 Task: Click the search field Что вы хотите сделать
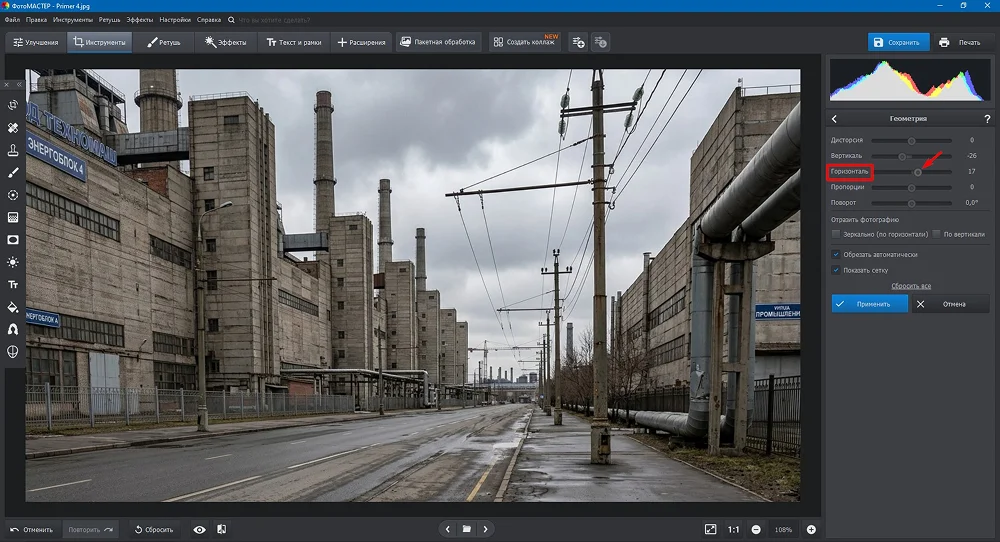[x=274, y=20]
